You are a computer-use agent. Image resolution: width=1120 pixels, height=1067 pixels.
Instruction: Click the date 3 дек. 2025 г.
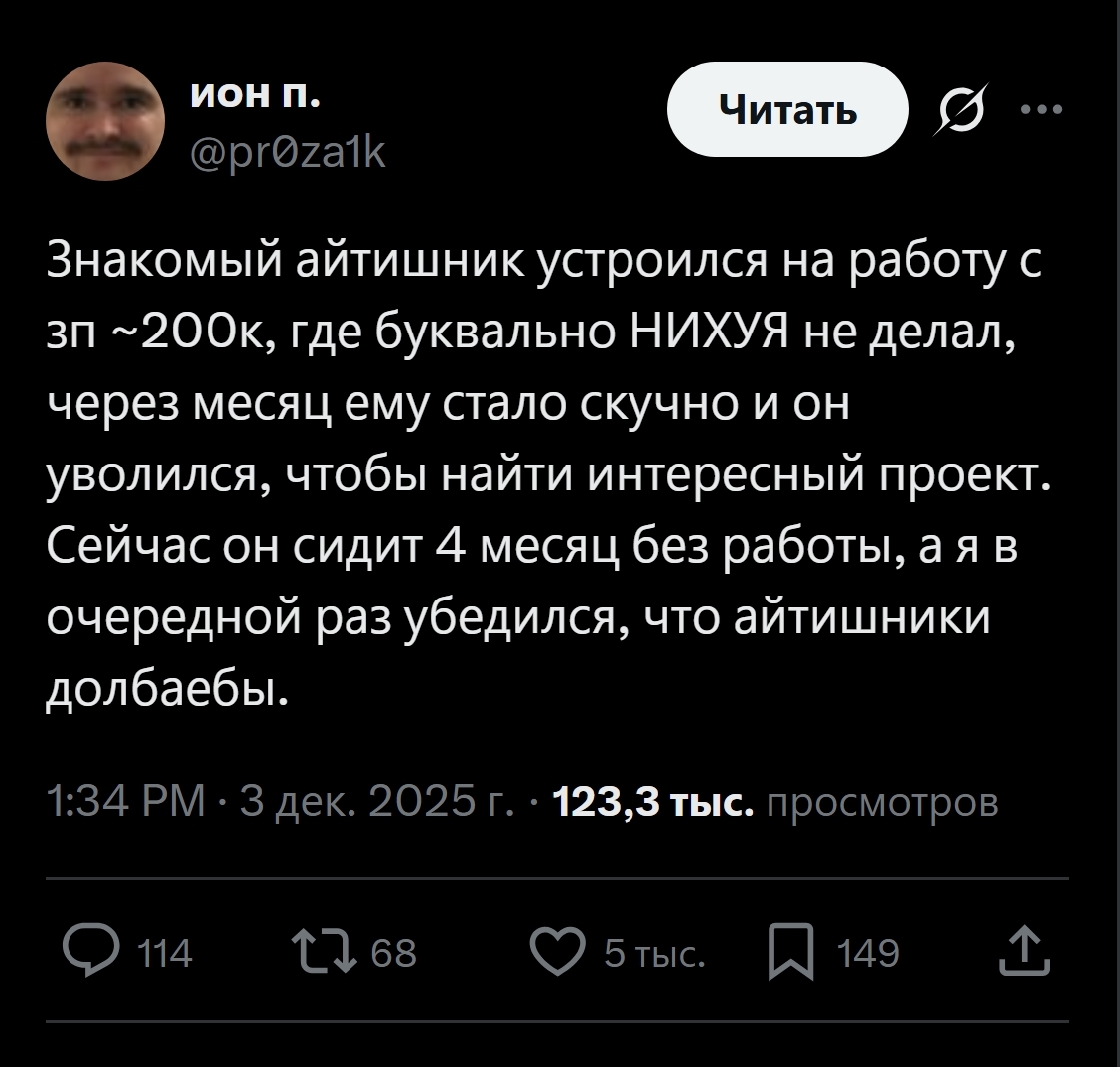[374, 800]
